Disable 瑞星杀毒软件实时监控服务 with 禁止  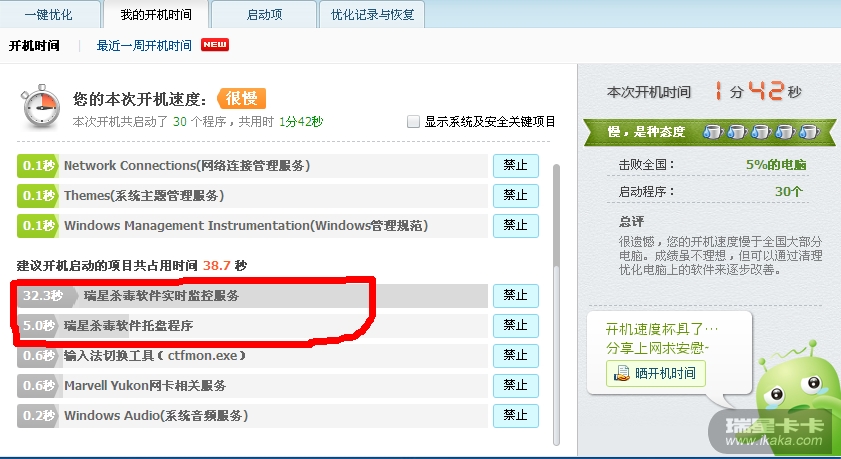tap(515, 295)
